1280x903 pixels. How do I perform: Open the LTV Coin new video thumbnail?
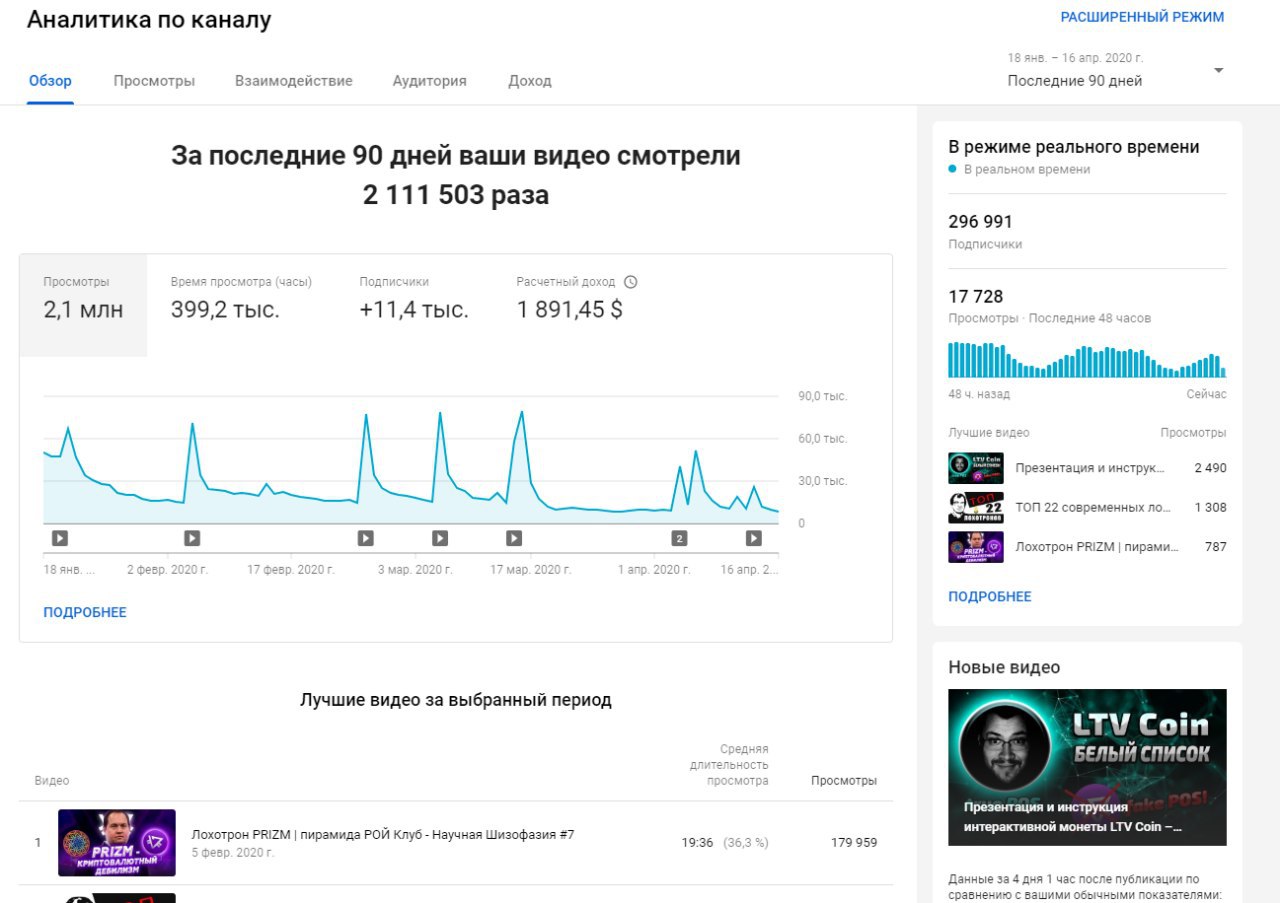(x=1087, y=767)
